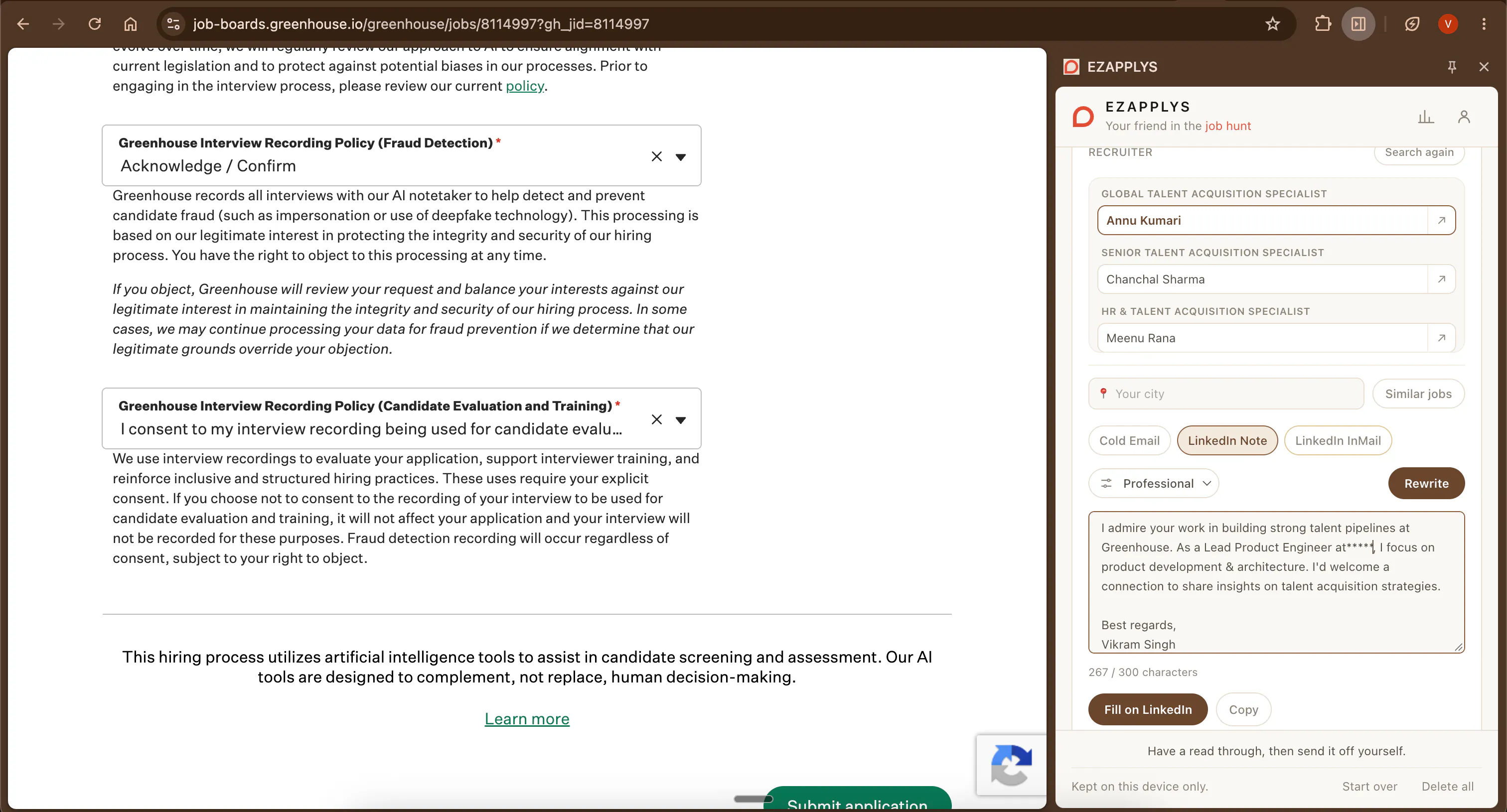Image resolution: width=1507 pixels, height=812 pixels.
Task: Open the EZAPPLYS account profile icon
Action: click(1464, 117)
